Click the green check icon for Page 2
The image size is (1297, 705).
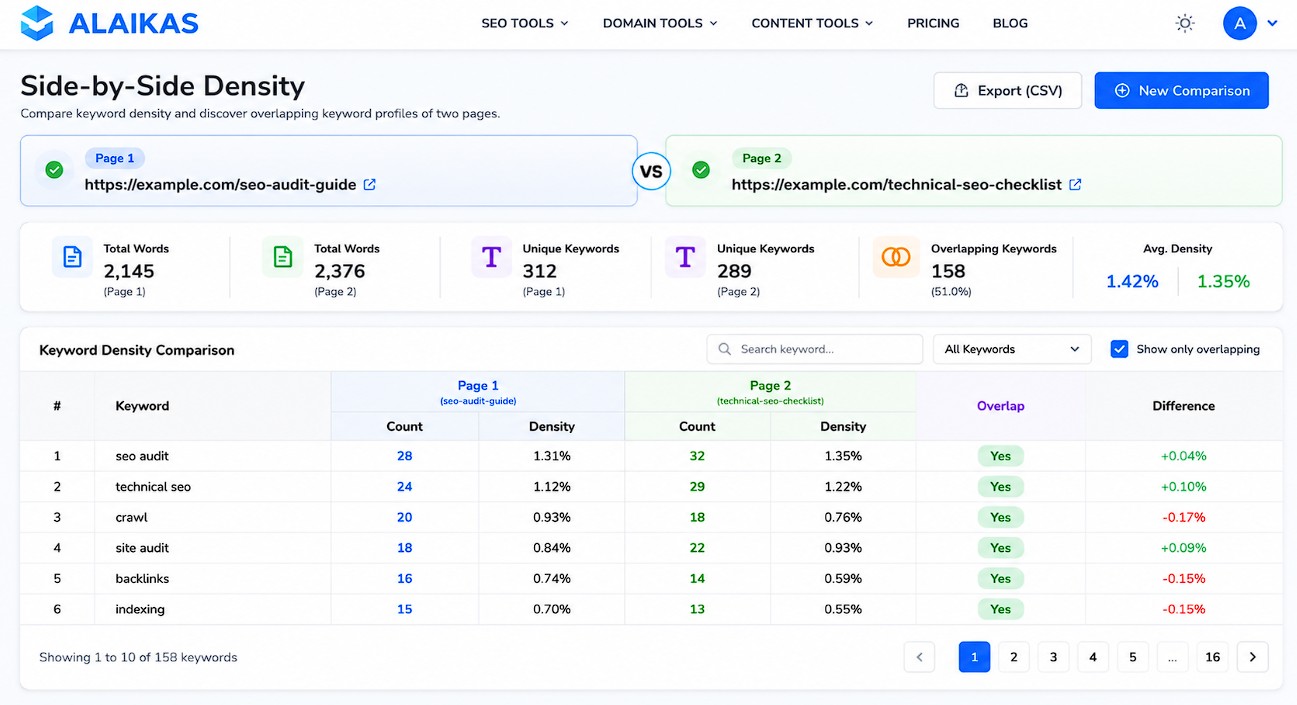click(701, 170)
